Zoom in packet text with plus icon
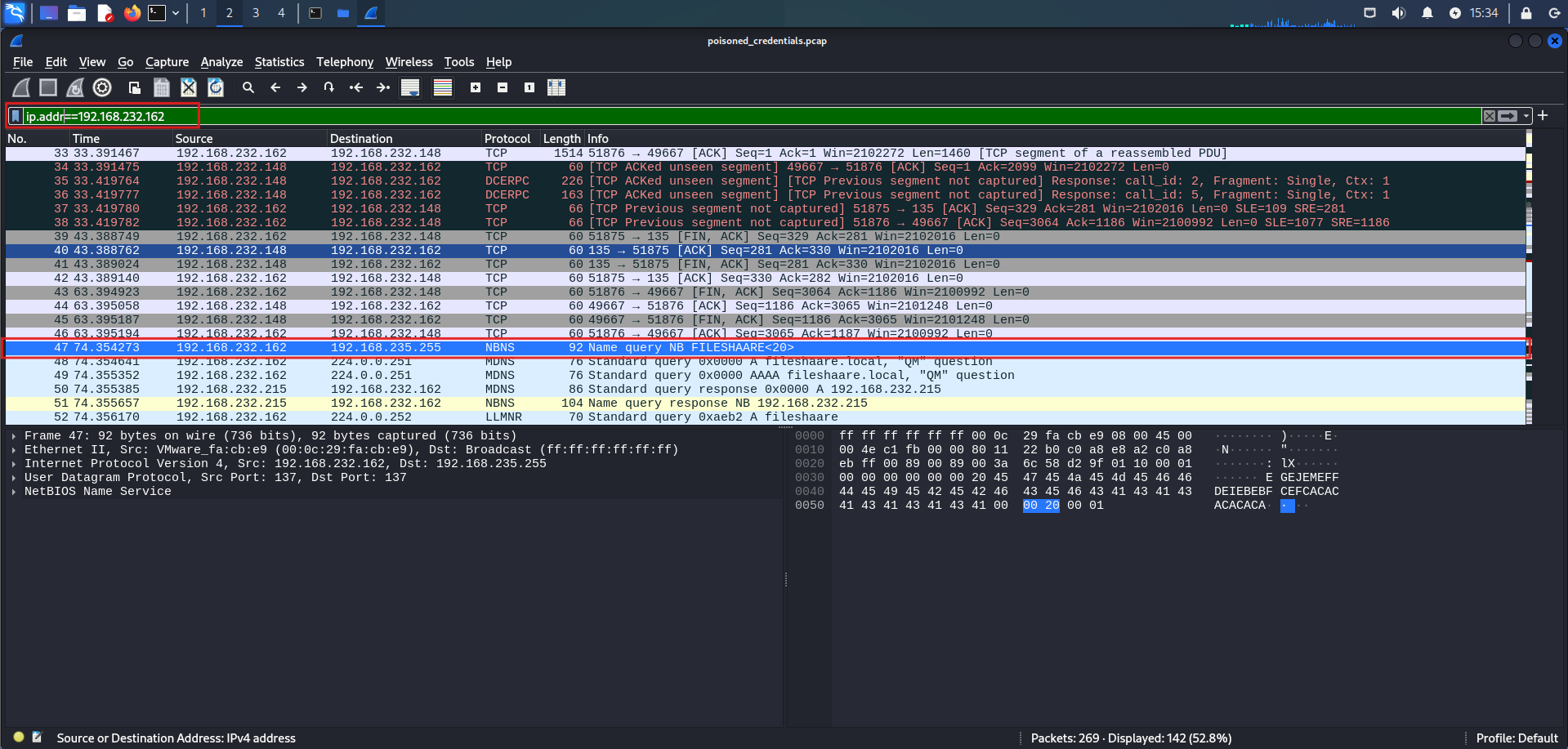Viewport: 1568px width, 749px height. pos(476,87)
